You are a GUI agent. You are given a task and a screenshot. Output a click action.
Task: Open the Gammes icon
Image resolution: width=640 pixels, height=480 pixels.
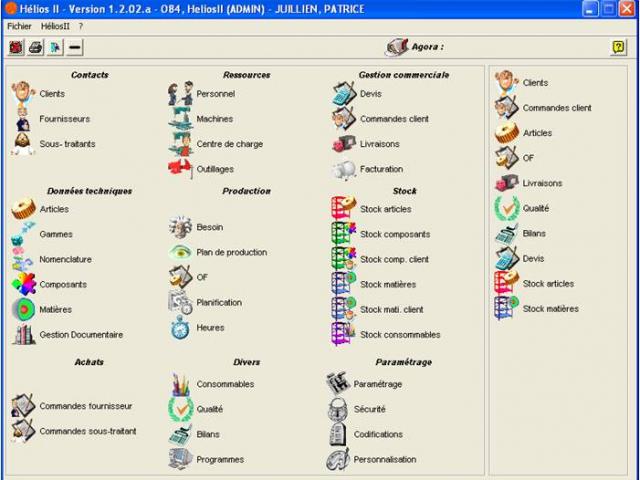point(23,234)
